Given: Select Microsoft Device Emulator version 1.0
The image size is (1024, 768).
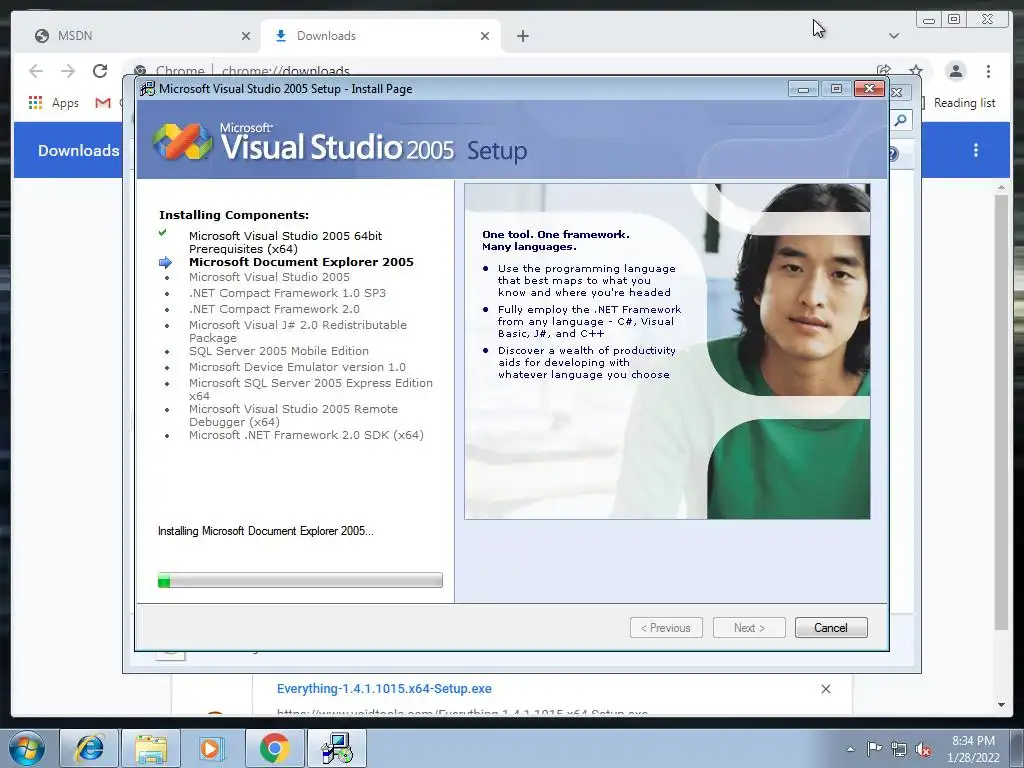Looking at the screenshot, I should 297,367.
